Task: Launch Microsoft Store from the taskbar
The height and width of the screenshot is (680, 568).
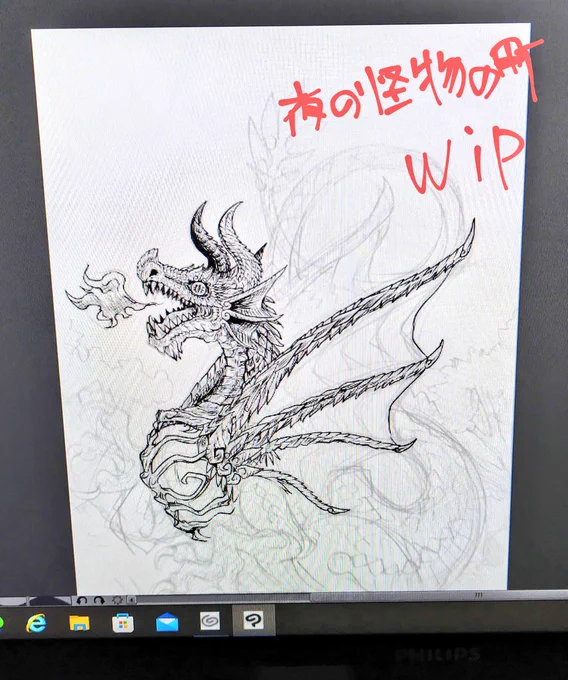Action: pos(123,622)
